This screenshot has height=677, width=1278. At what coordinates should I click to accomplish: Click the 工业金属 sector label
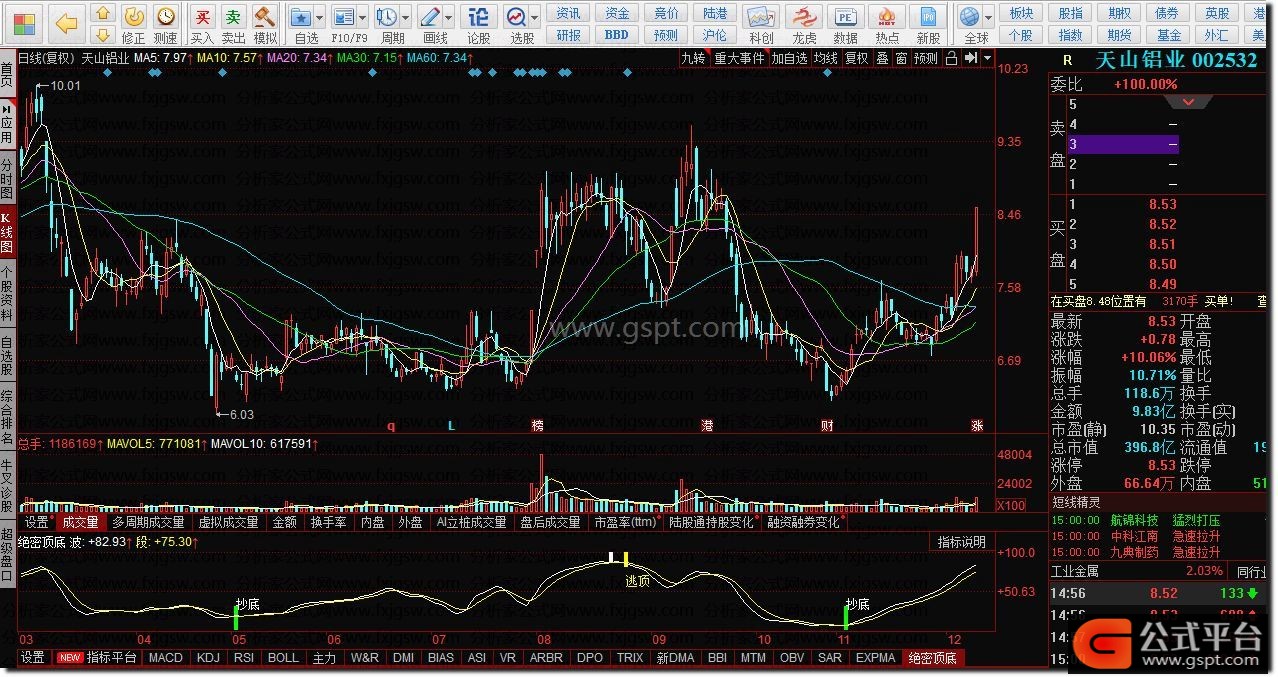click(1075, 571)
